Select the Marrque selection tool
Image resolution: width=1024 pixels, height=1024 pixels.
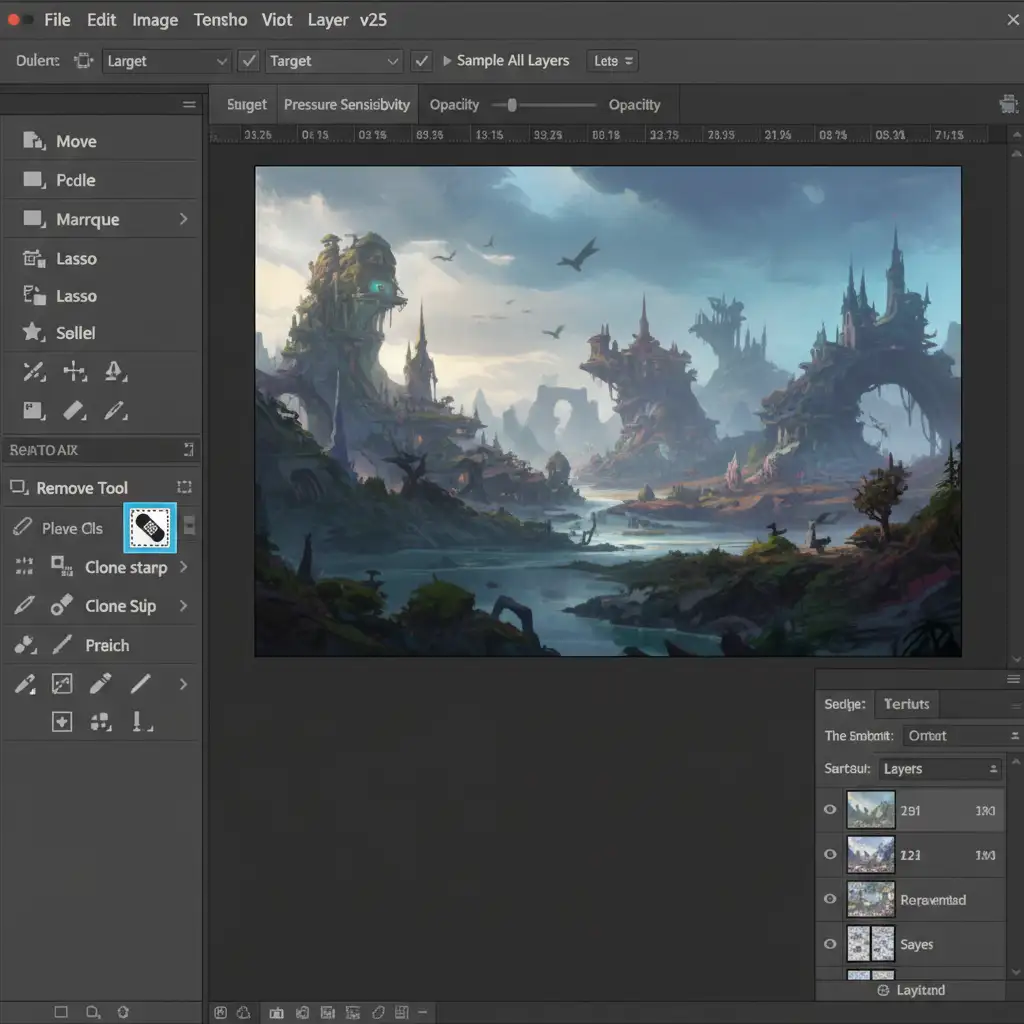87,219
